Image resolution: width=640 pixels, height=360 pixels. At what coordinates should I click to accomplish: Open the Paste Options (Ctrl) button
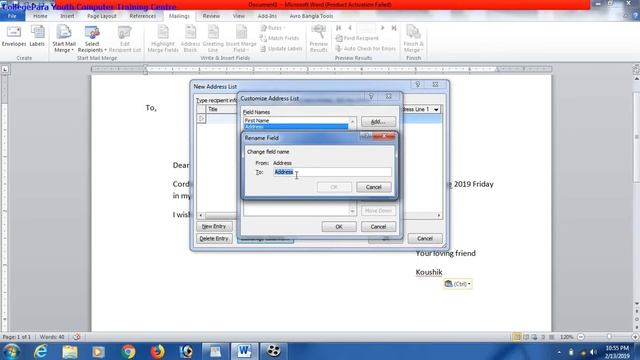[457, 284]
